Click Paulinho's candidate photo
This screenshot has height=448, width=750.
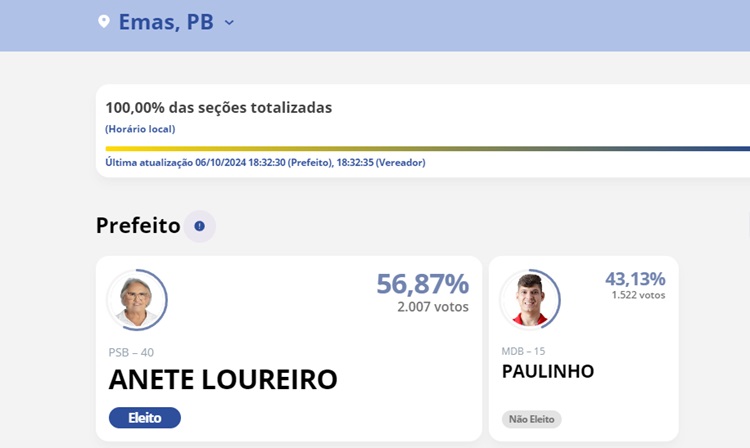tap(529, 299)
